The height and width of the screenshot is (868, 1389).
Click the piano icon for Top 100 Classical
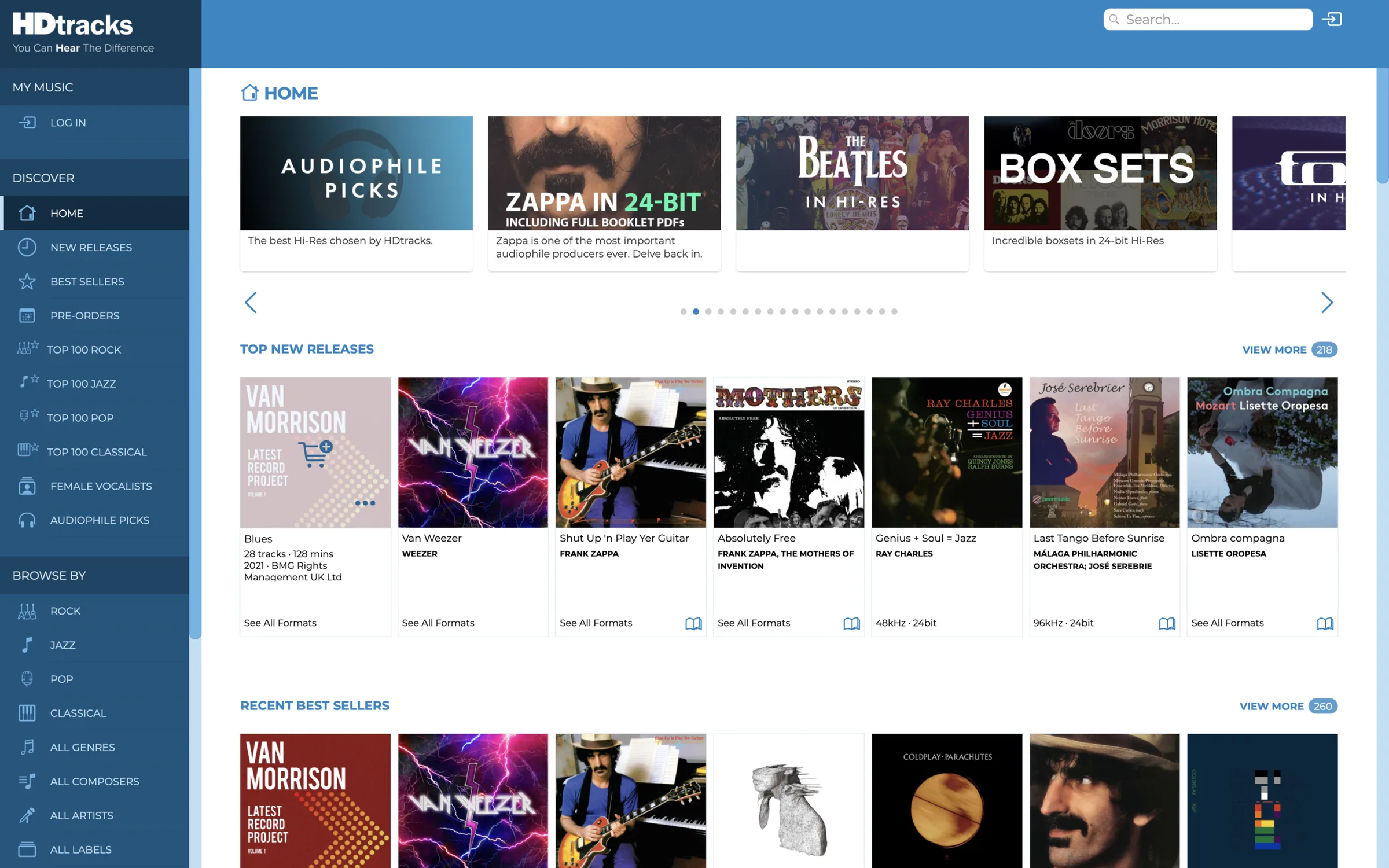coord(28,450)
